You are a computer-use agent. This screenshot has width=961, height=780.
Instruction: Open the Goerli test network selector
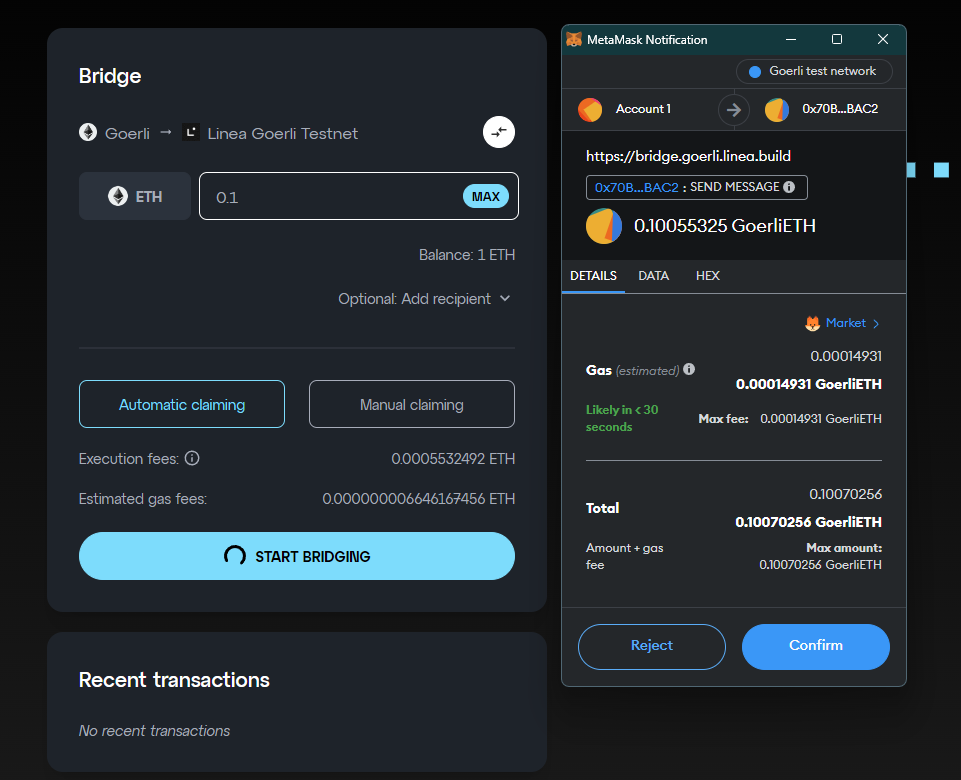pyautogui.click(x=814, y=72)
